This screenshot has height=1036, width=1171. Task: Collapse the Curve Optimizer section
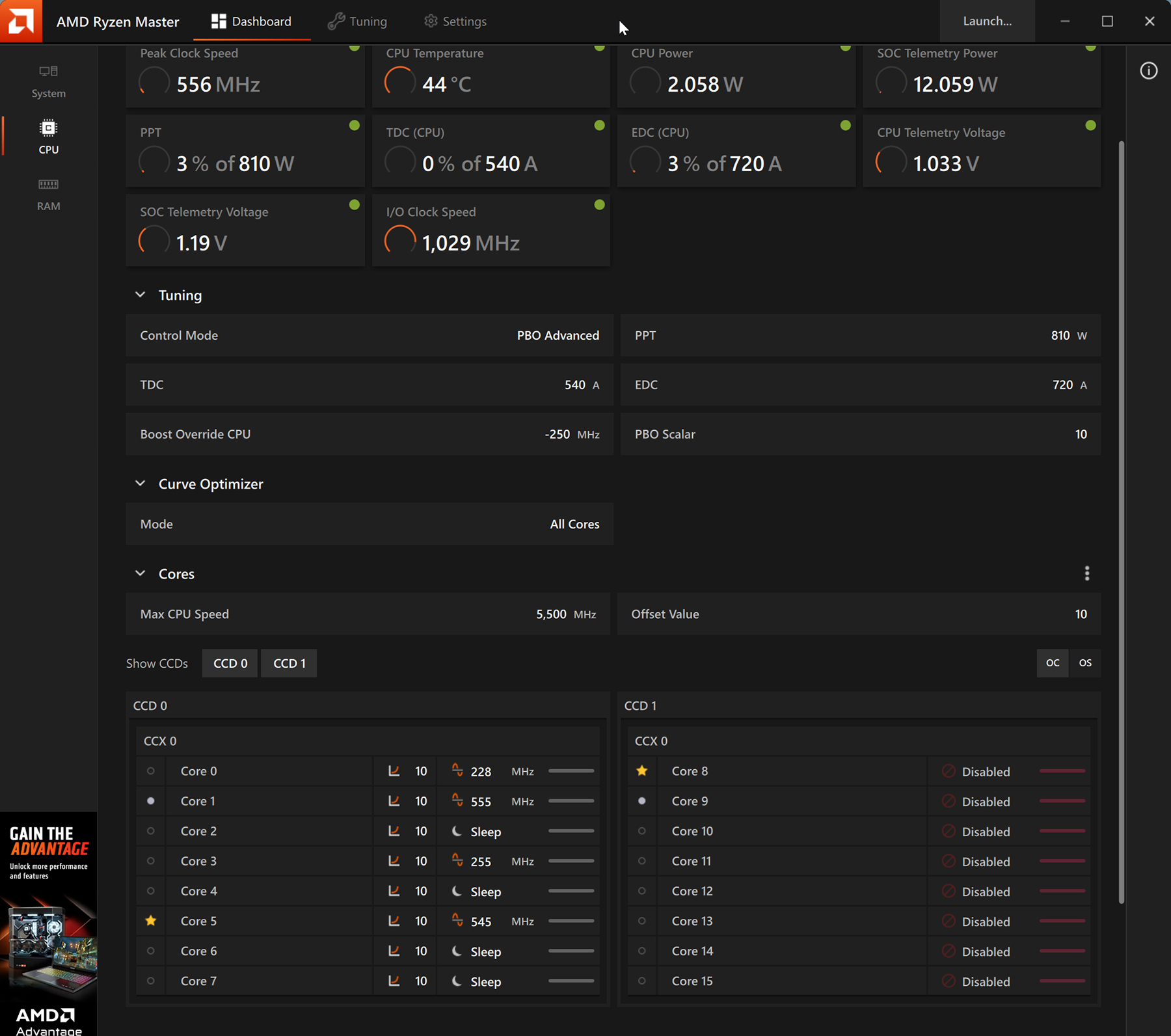(x=140, y=484)
